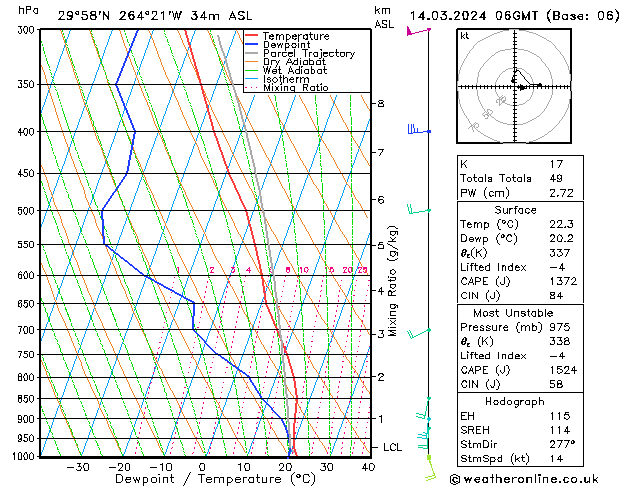Viewport: 629px width, 486px height.
Task: Click the surface Dewp value 20.2
Action: click(561, 239)
